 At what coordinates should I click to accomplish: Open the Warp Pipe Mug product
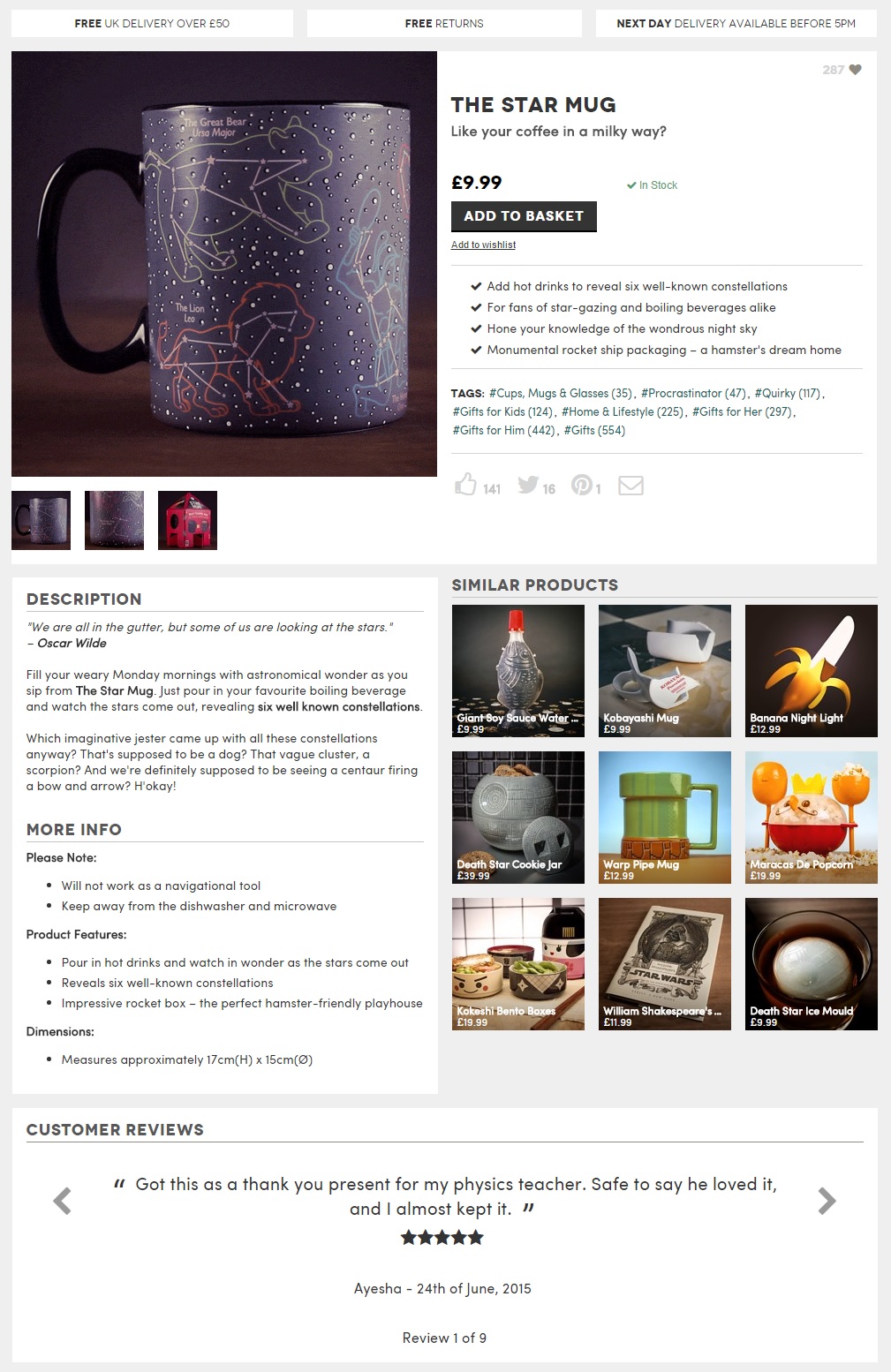[x=665, y=818]
